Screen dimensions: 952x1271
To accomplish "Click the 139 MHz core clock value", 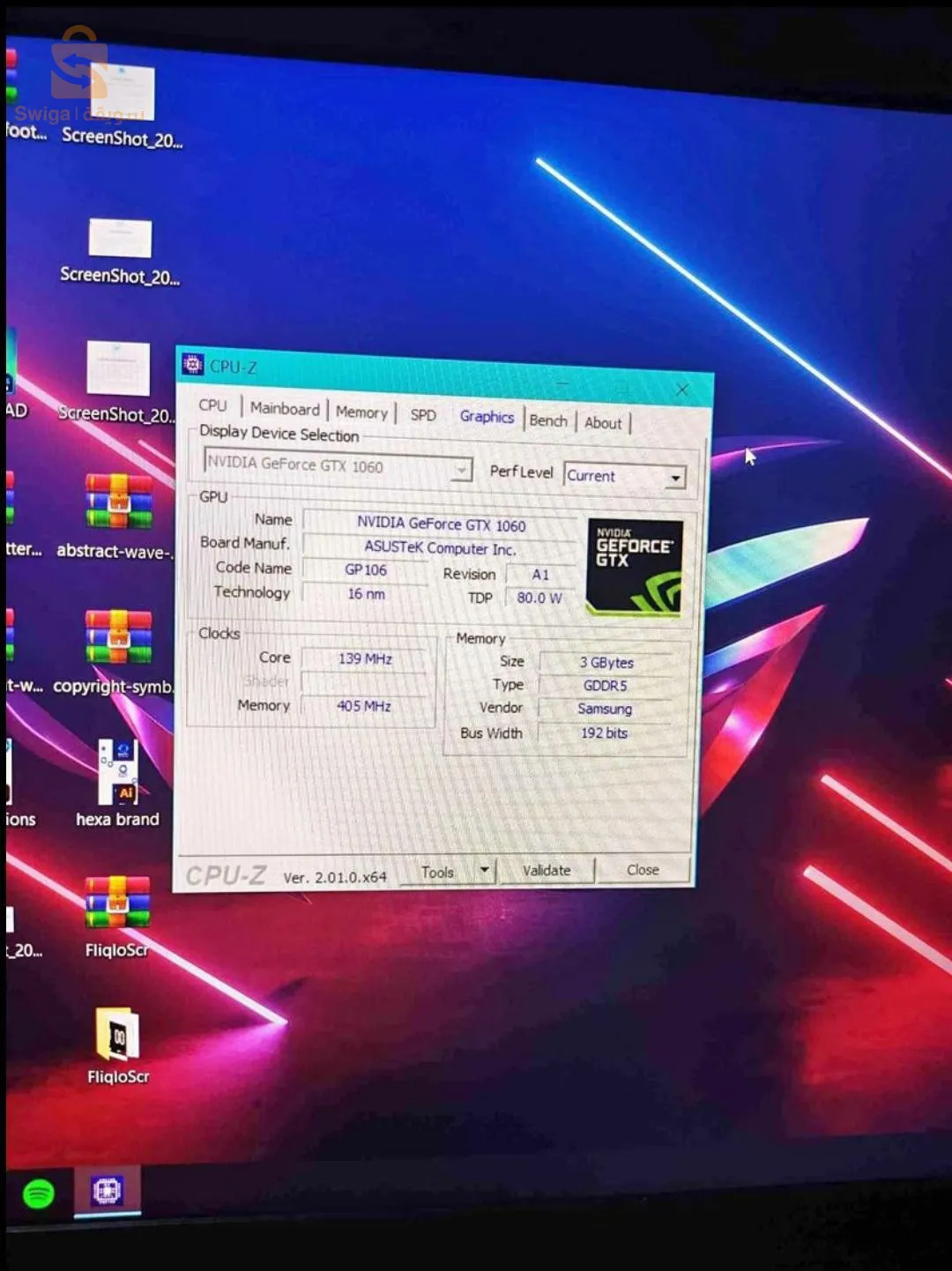I will [x=365, y=658].
